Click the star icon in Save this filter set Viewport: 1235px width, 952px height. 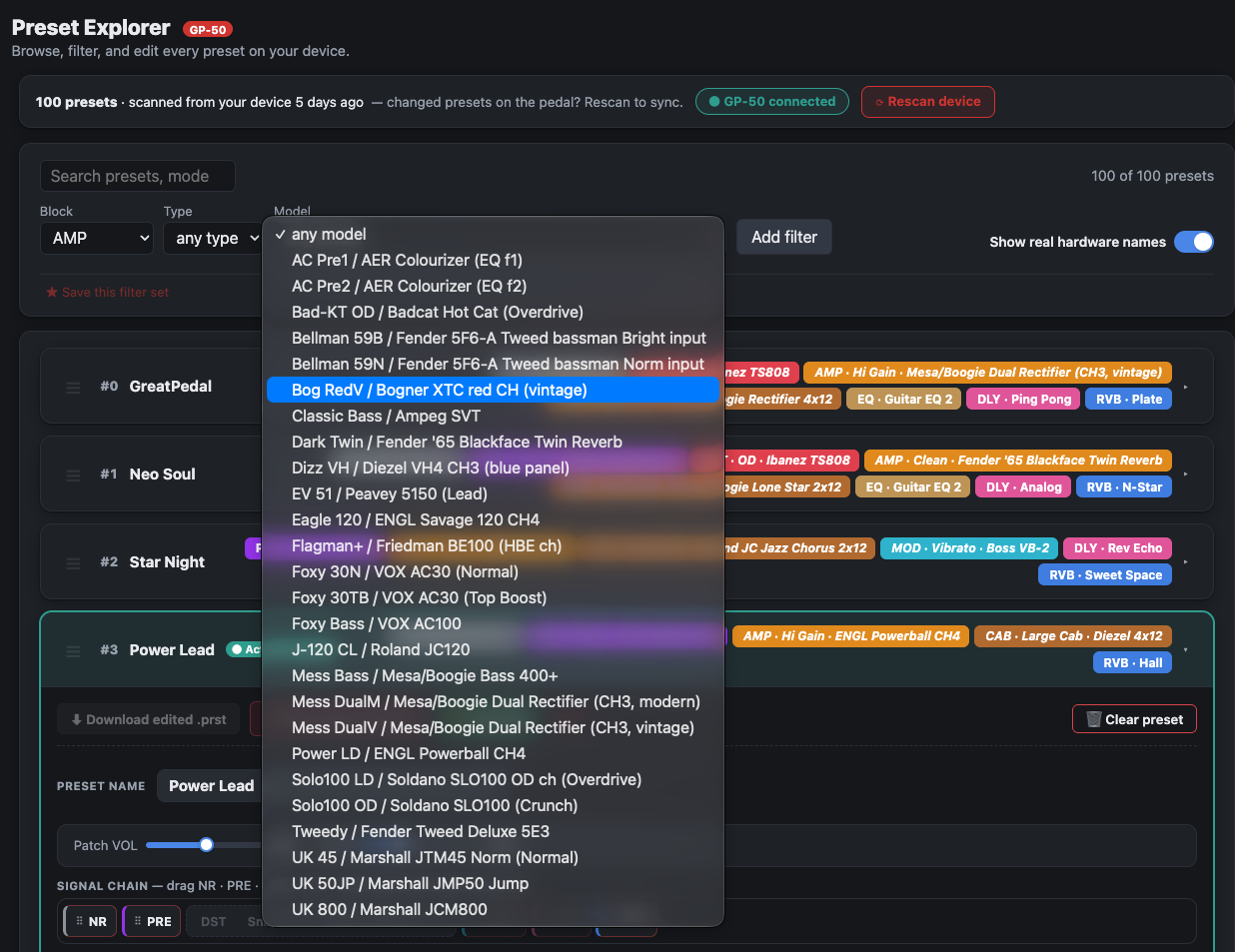[x=52, y=293]
